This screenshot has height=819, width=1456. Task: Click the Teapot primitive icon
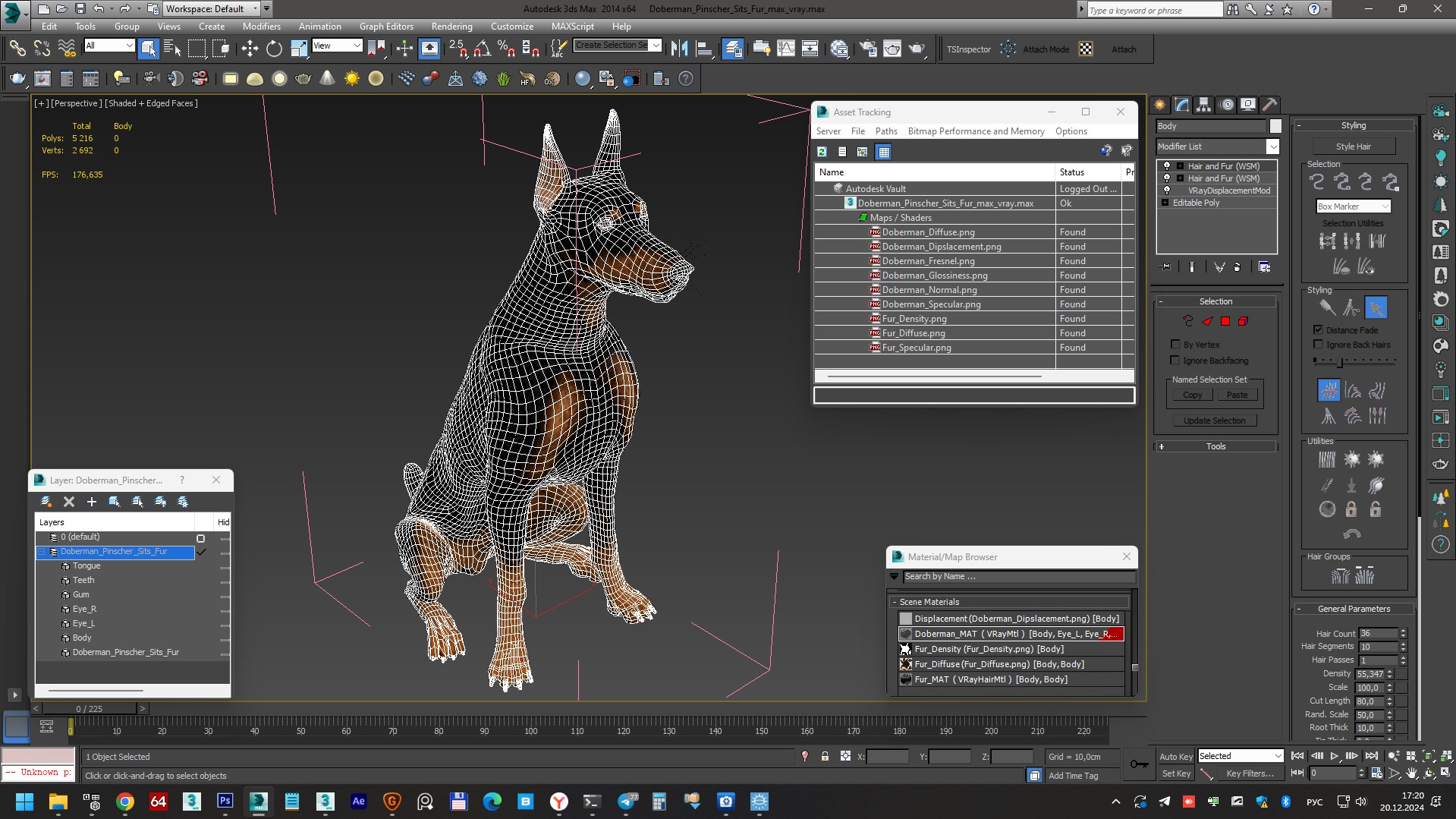coord(303,78)
